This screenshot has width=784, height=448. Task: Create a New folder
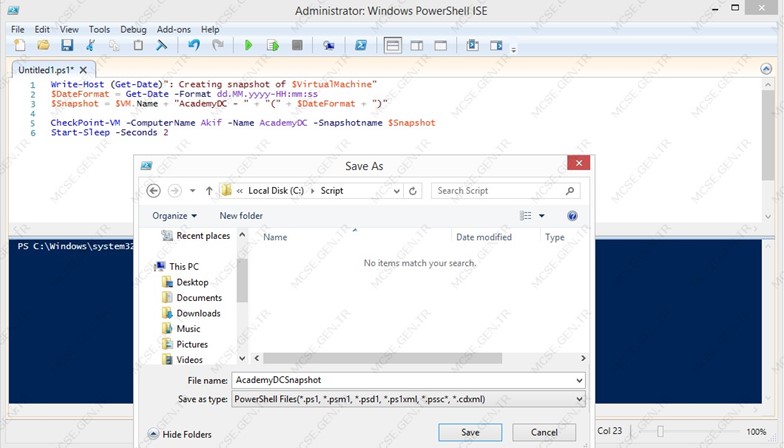tap(241, 216)
